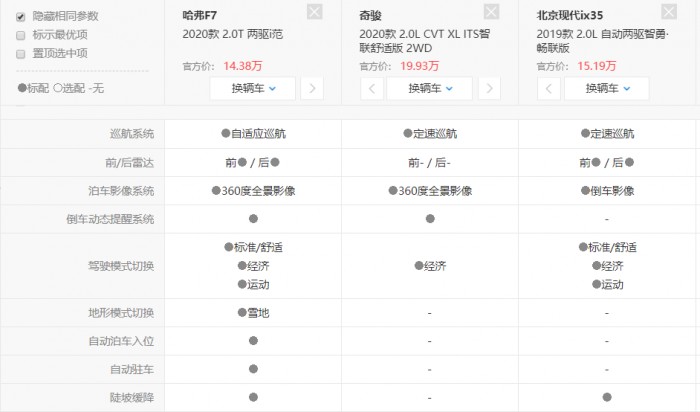The image size is (700, 412).
Task: Click the 倒车动态提醒系统 row label
Action: [x=110, y=219]
